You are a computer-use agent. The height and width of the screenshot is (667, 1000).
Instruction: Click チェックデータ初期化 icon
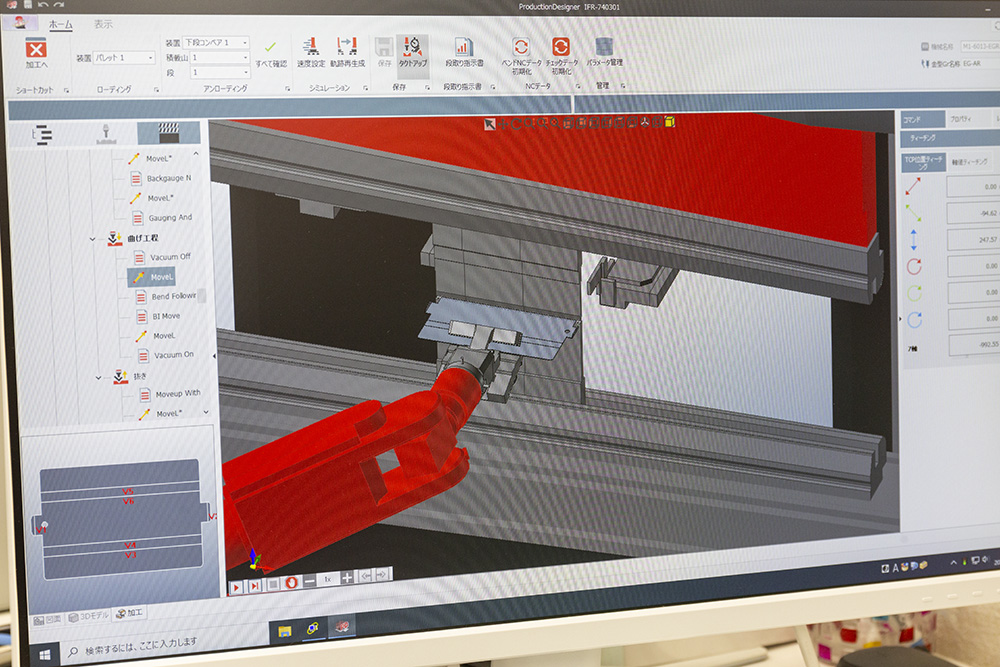pos(561,47)
